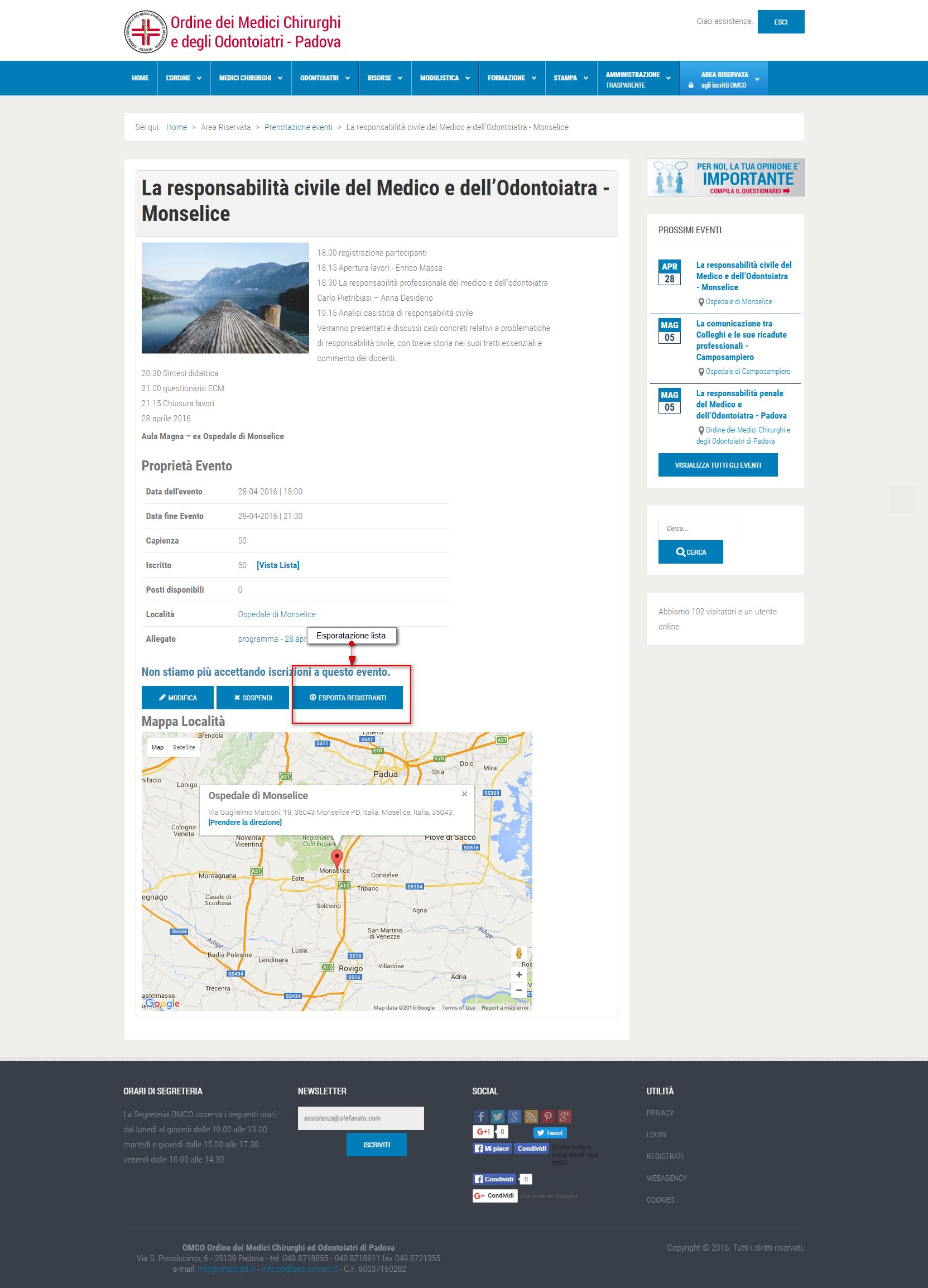This screenshot has height=1288, width=928.
Task: Select the Street View pegman icon
Action: 518,954
